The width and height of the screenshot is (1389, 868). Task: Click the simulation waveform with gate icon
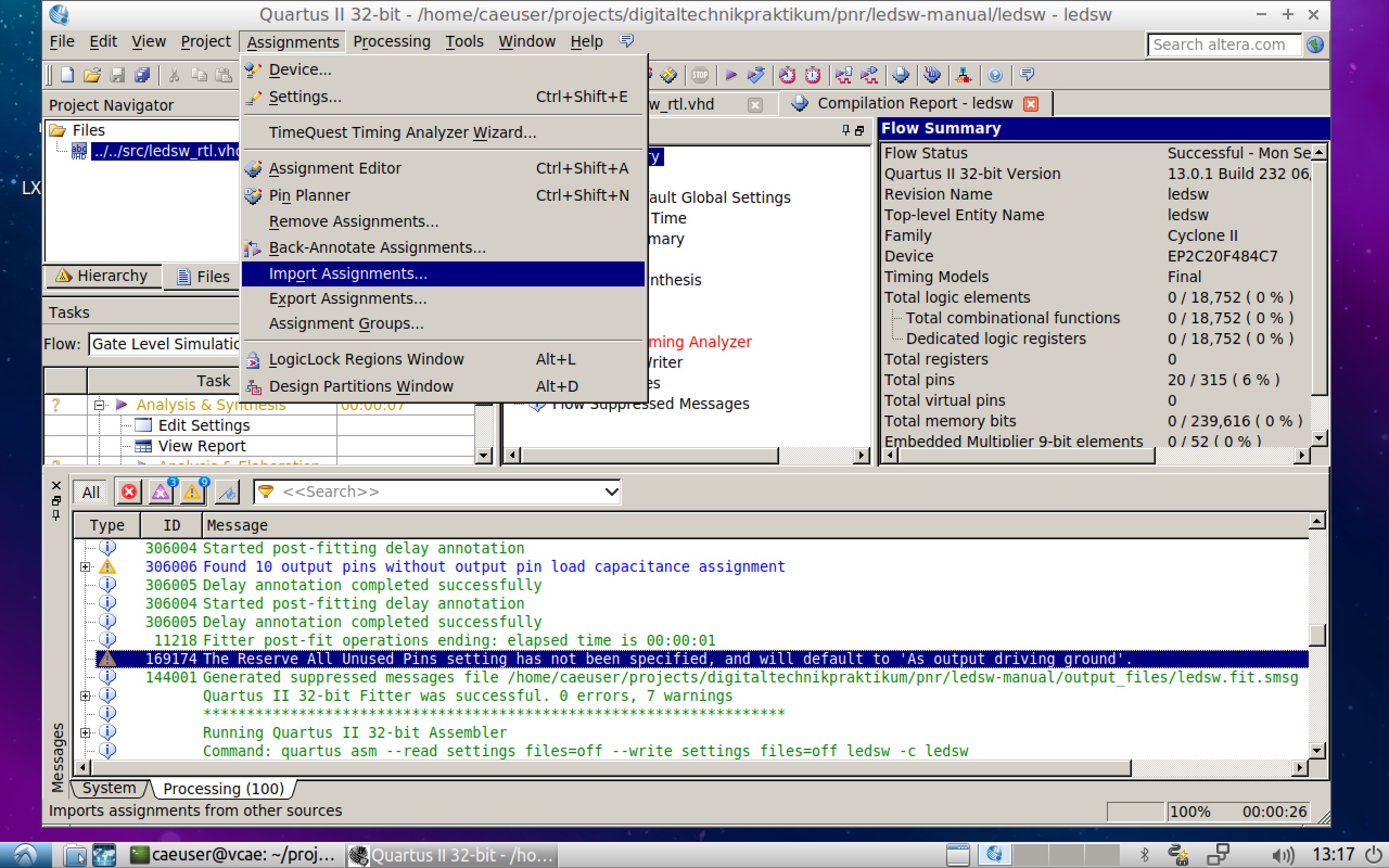(x=870, y=75)
